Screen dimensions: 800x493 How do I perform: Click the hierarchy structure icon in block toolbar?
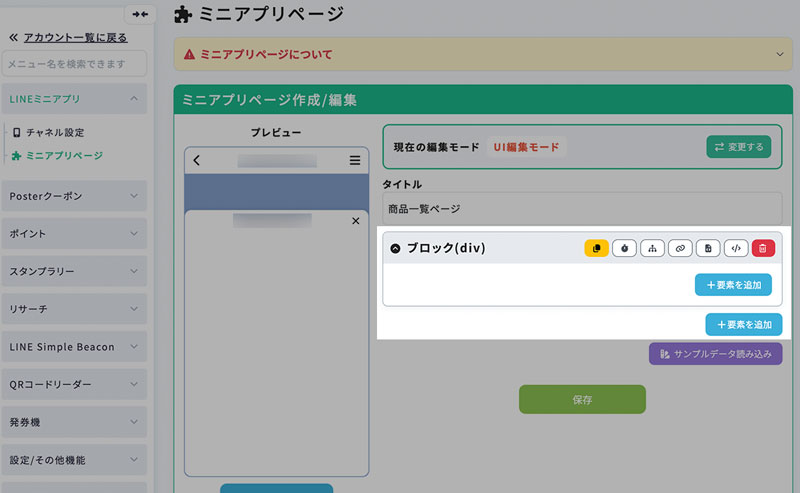point(652,248)
